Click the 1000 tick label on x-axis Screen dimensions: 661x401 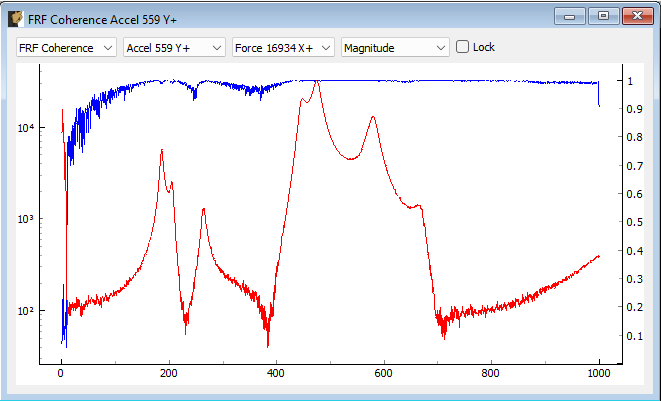pyautogui.click(x=598, y=374)
